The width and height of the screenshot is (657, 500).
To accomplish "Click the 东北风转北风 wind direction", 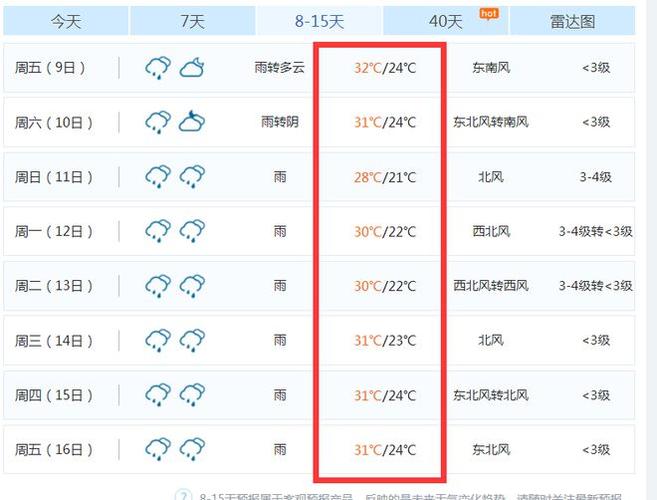I will [491, 395].
